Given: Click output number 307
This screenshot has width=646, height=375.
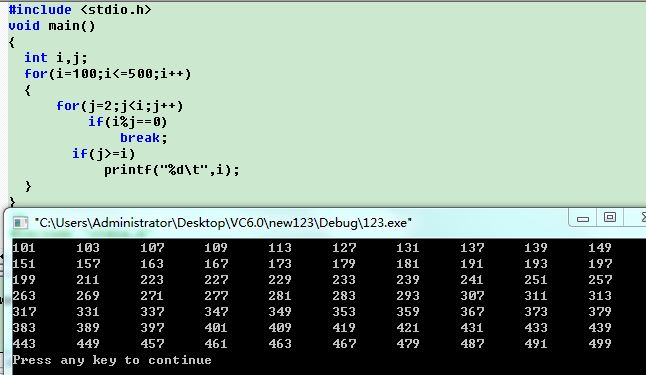Looking at the screenshot, I should click(x=472, y=296).
